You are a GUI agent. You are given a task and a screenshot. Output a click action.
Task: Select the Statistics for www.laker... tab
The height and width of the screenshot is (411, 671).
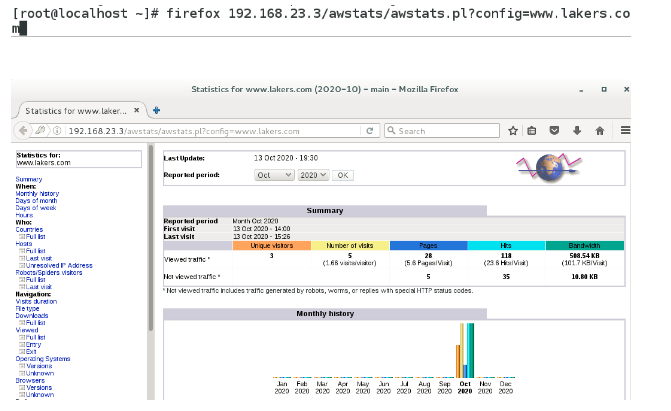pos(81,111)
